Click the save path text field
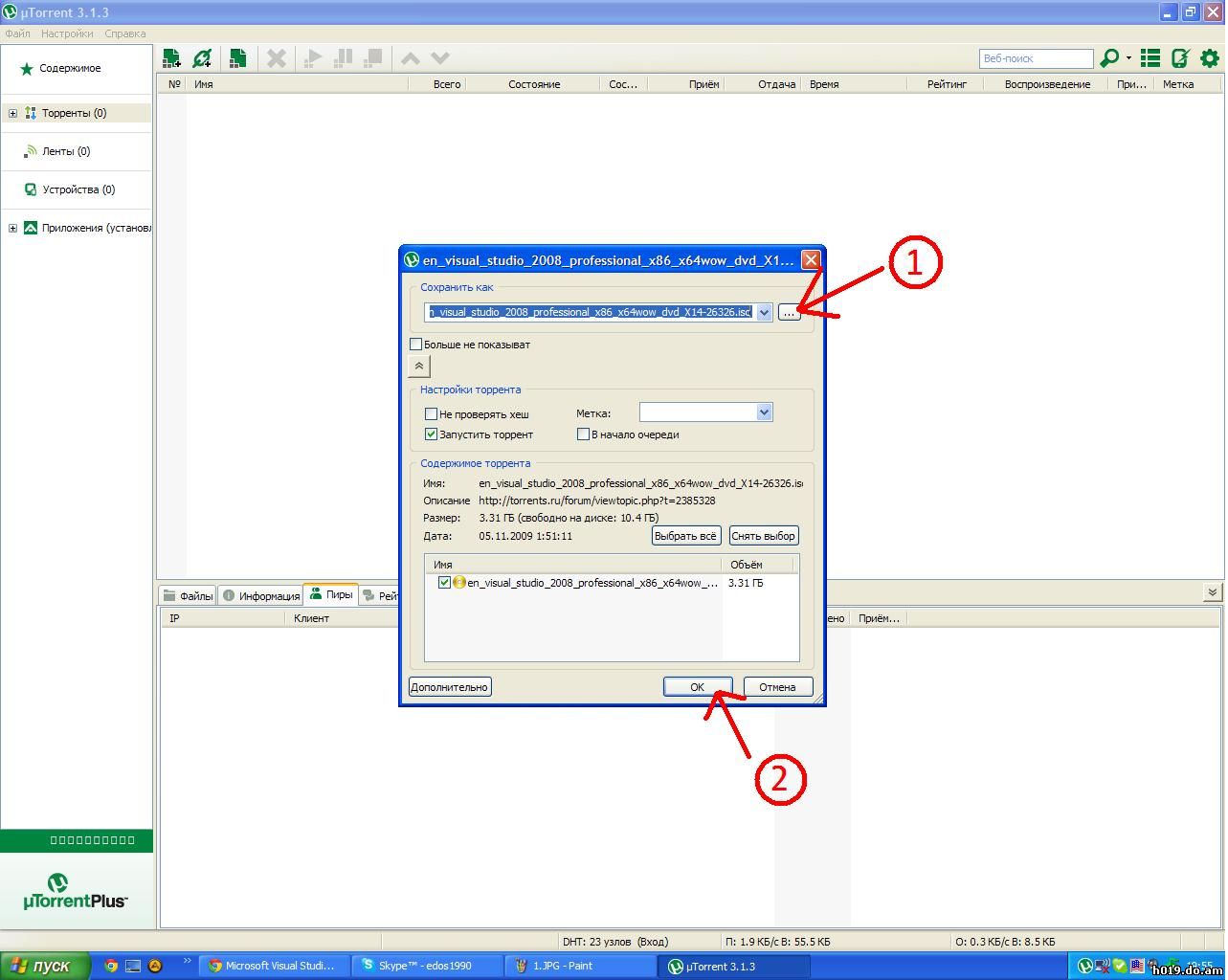 coord(591,312)
